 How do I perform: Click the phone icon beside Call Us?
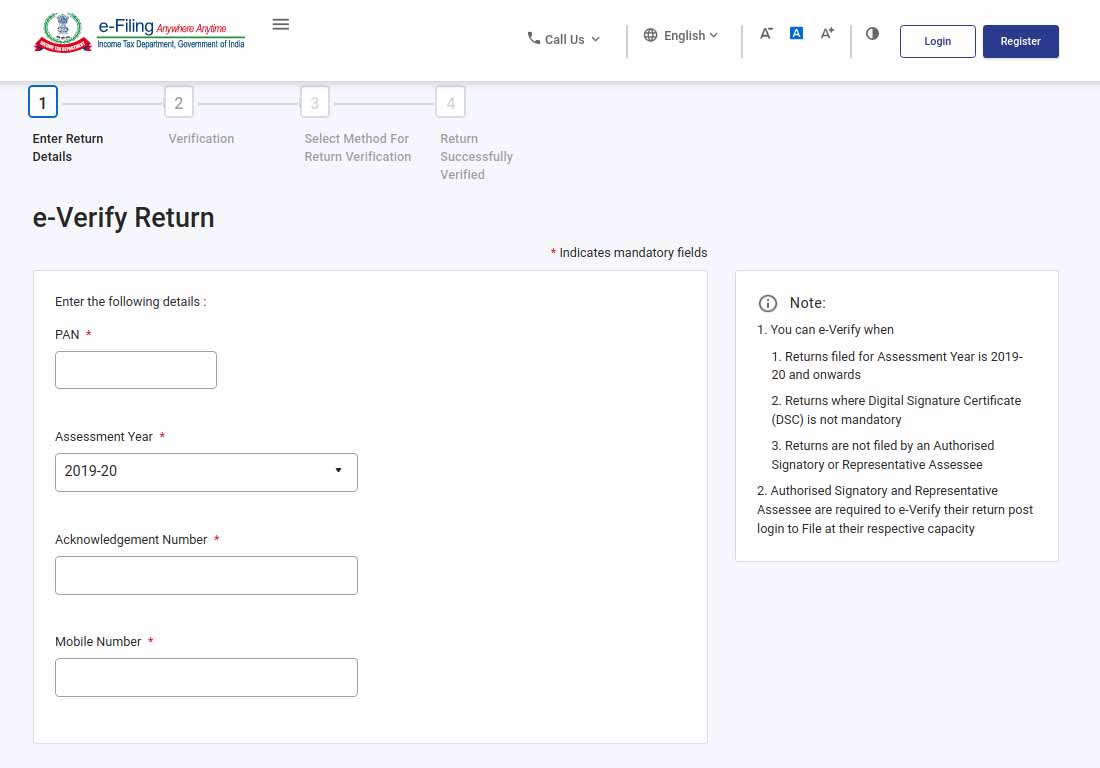[x=534, y=39]
